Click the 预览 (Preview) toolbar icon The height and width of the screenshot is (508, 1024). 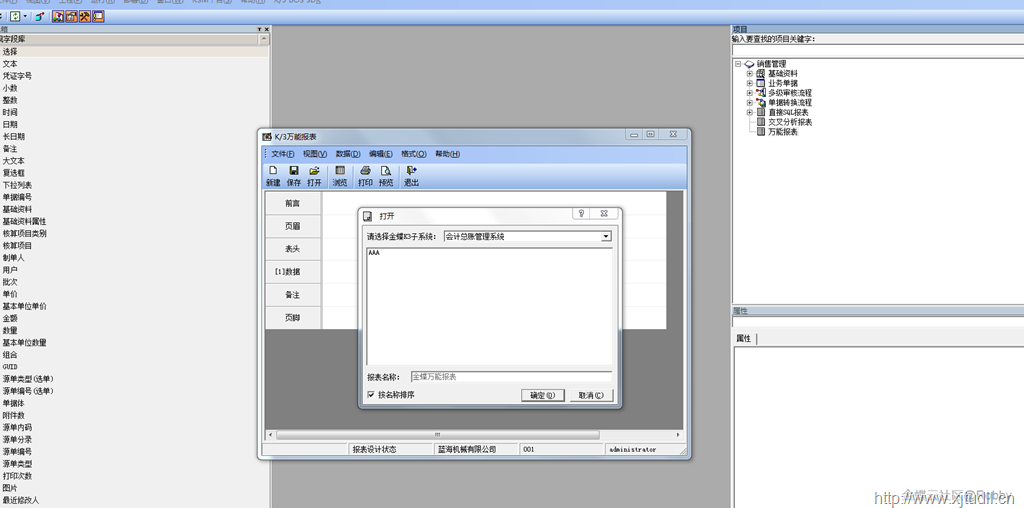386,171
